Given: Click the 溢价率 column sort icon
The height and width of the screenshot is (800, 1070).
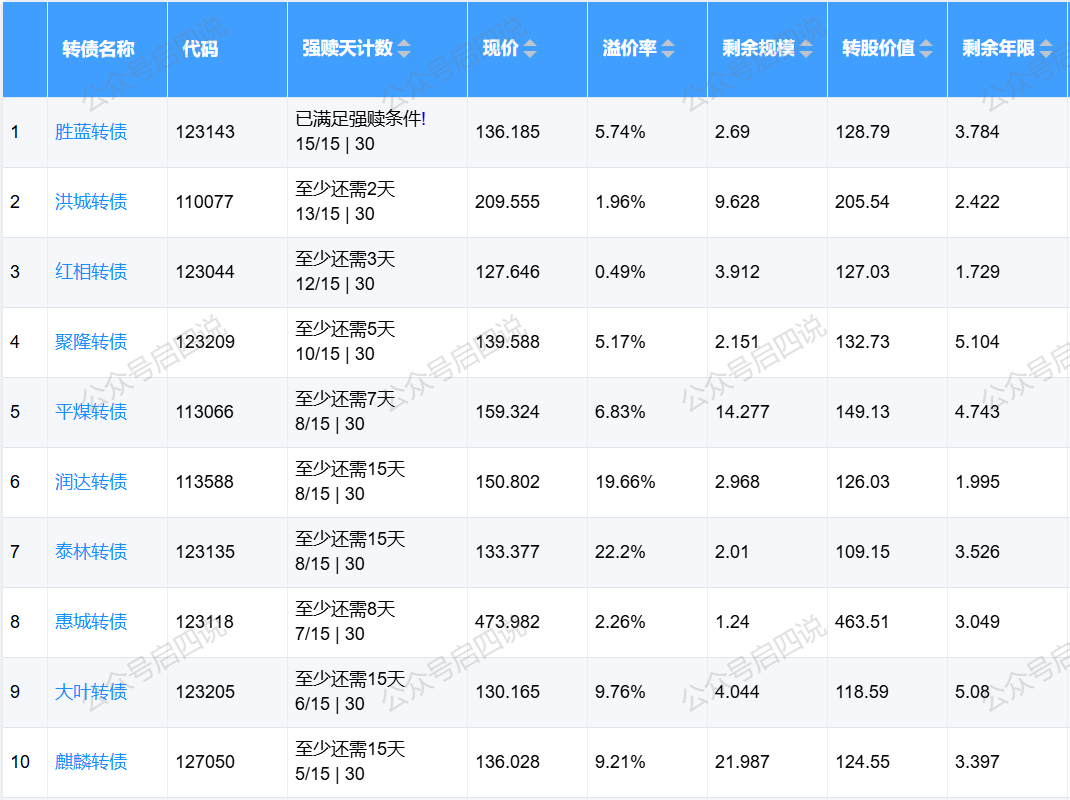Looking at the screenshot, I should 668,49.
